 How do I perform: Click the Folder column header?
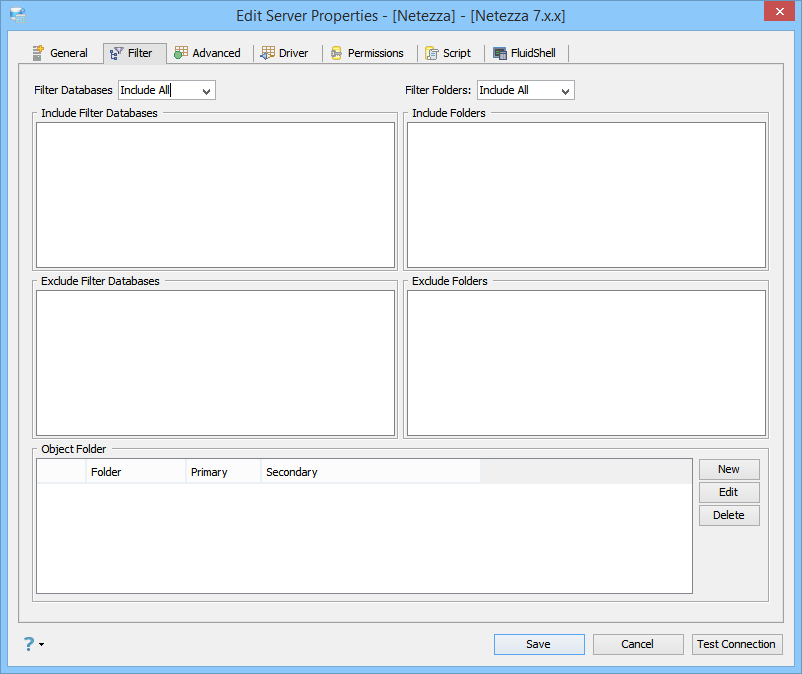(136, 471)
